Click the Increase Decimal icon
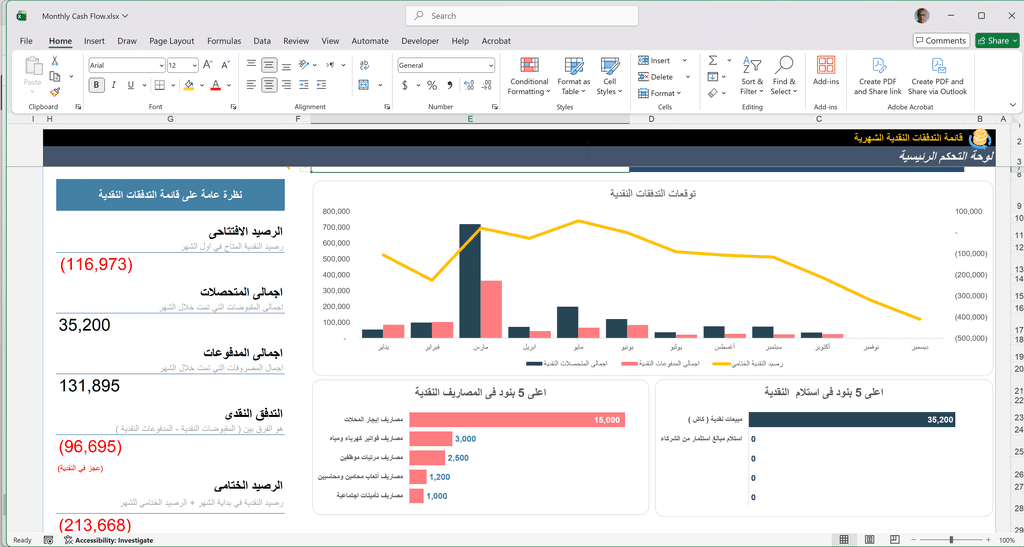This screenshot has height=547, width=1024. [469, 85]
